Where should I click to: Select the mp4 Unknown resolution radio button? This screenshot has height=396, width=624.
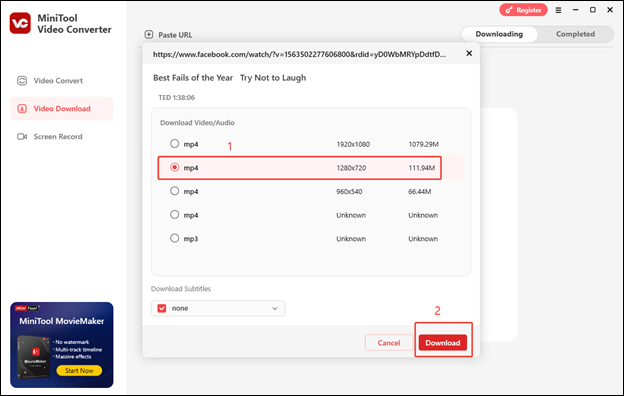click(174, 215)
